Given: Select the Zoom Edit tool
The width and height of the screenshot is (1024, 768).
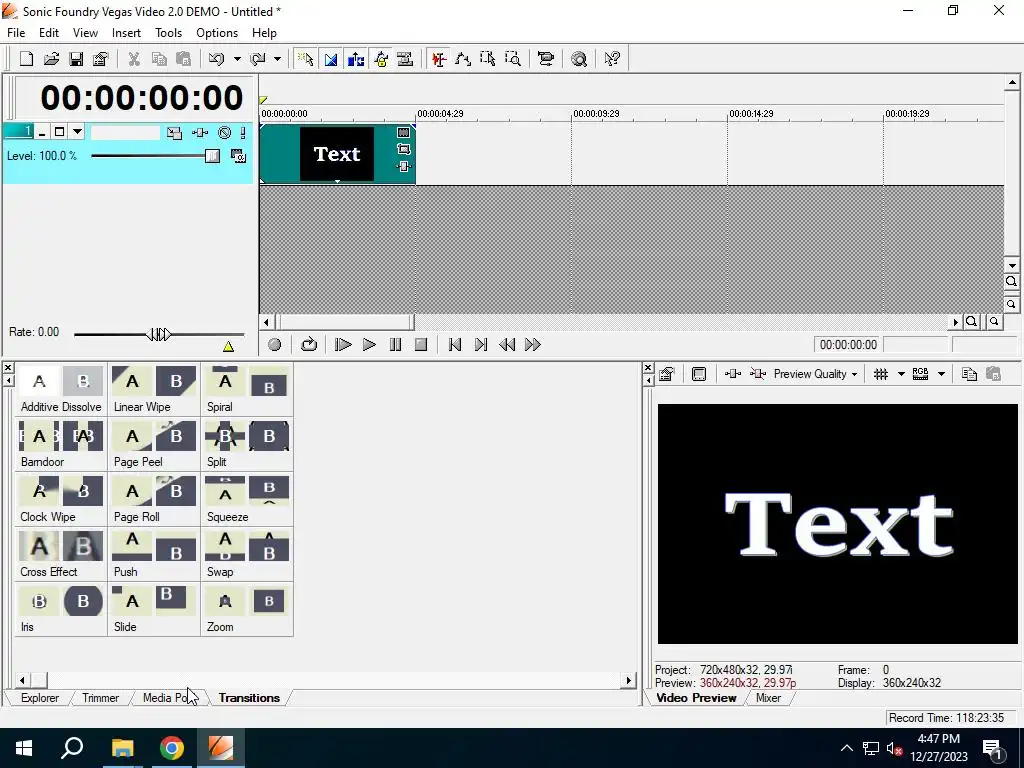Looking at the screenshot, I should tap(513, 59).
